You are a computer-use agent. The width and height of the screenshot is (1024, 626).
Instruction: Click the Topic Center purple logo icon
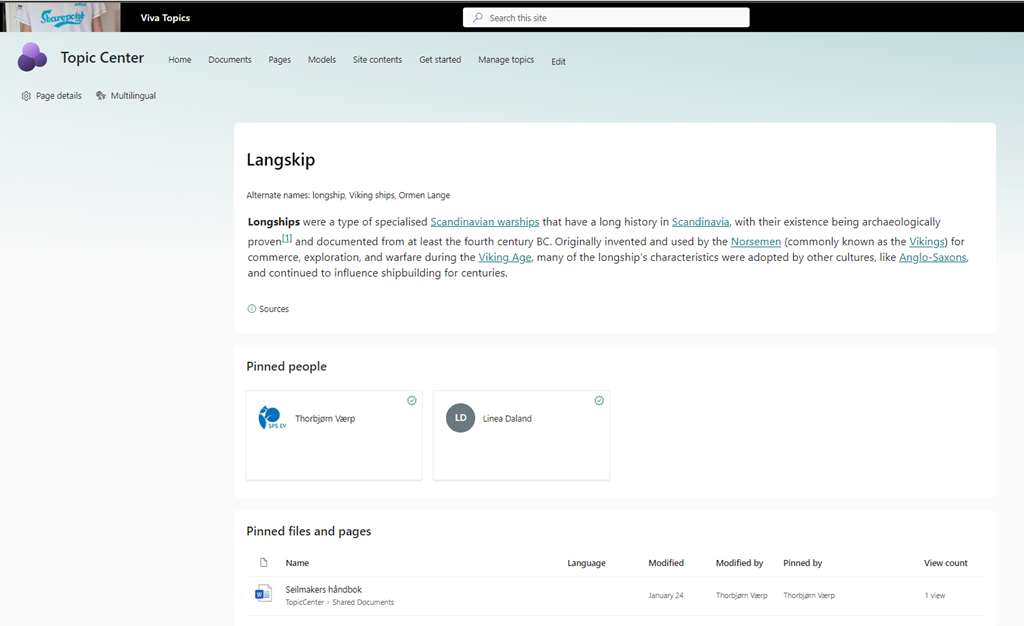click(32, 57)
